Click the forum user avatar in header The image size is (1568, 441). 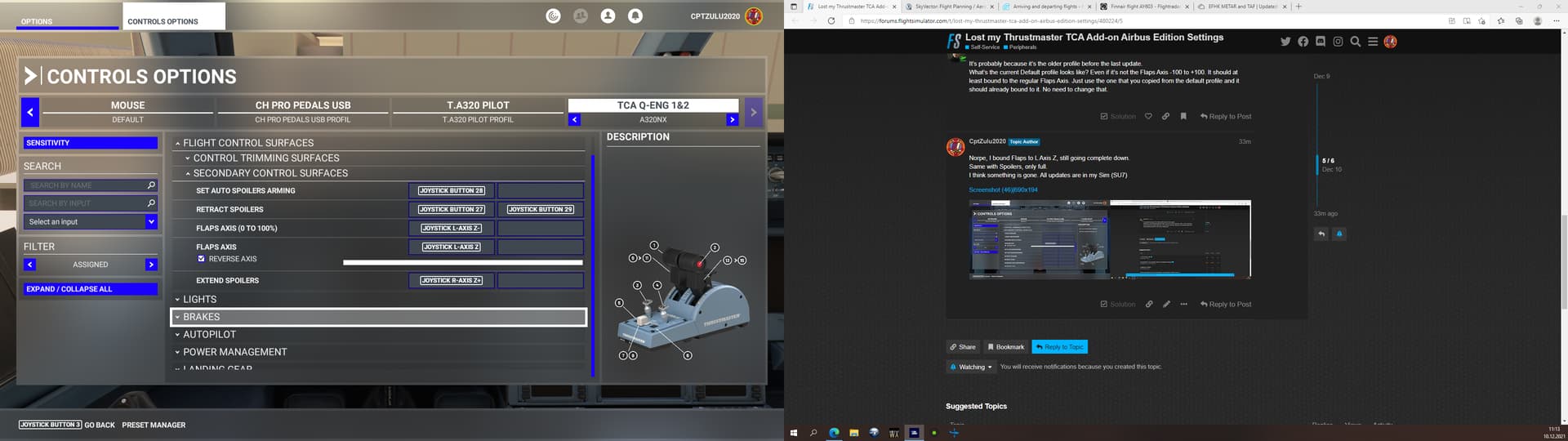click(1391, 42)
